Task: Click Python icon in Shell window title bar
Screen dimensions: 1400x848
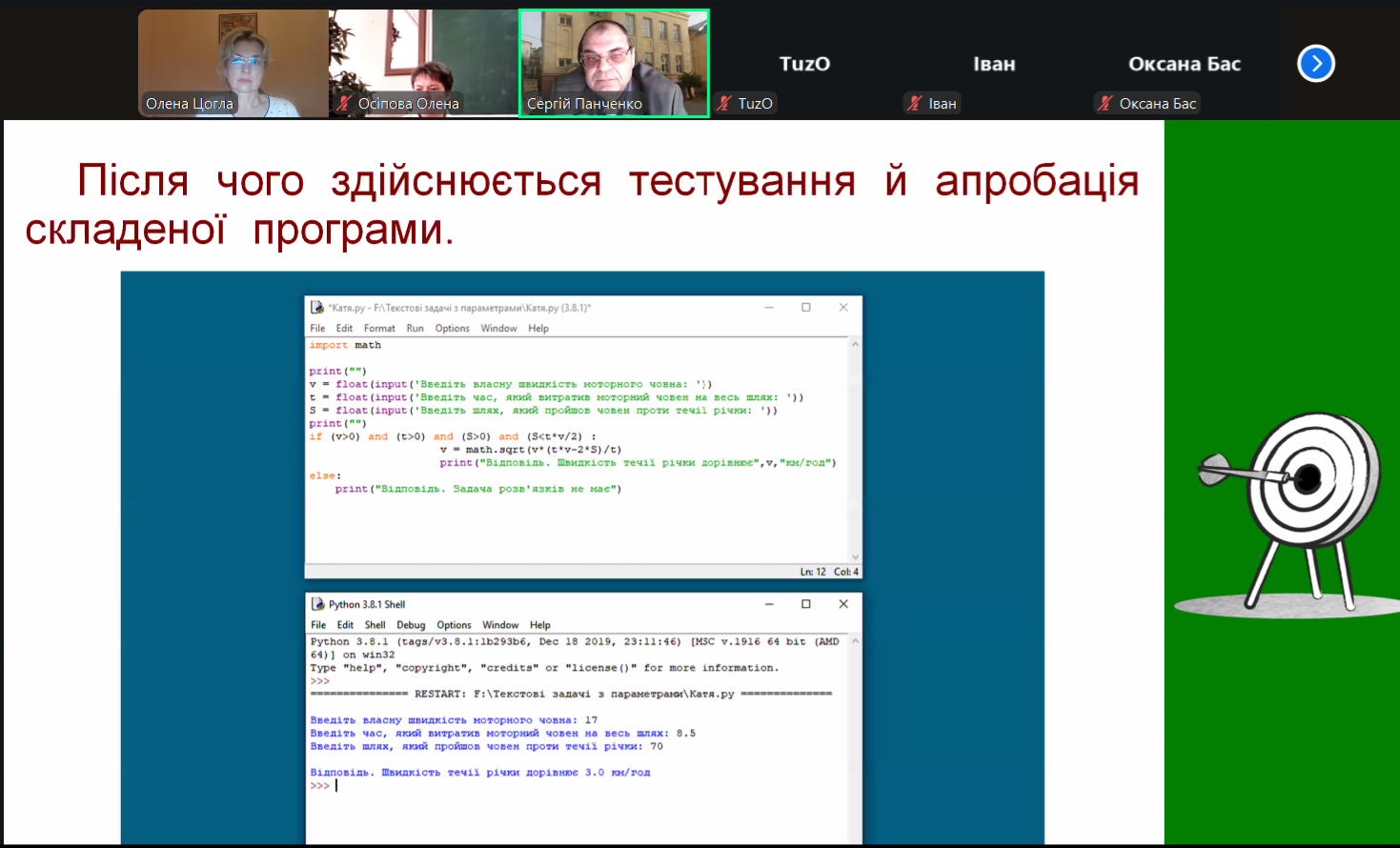Action: pos(317,604)
